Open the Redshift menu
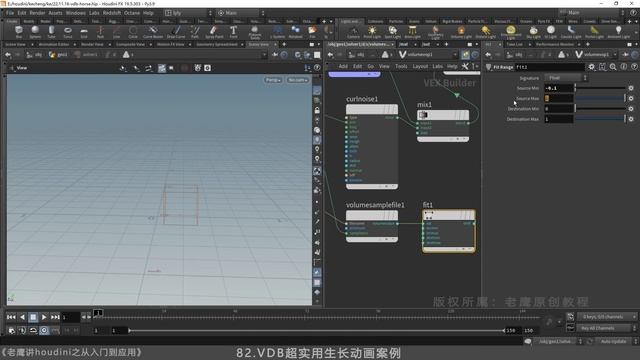The width and height of the screenshot is (640, 360). coord(112,13)
